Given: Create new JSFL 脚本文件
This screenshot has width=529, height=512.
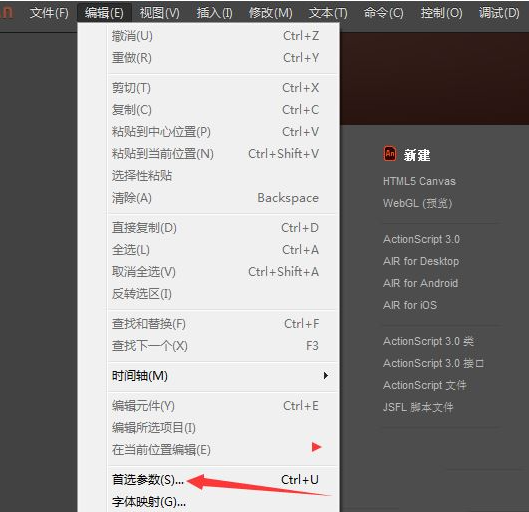Looking at the screenshot, I should tap(418, 407).
